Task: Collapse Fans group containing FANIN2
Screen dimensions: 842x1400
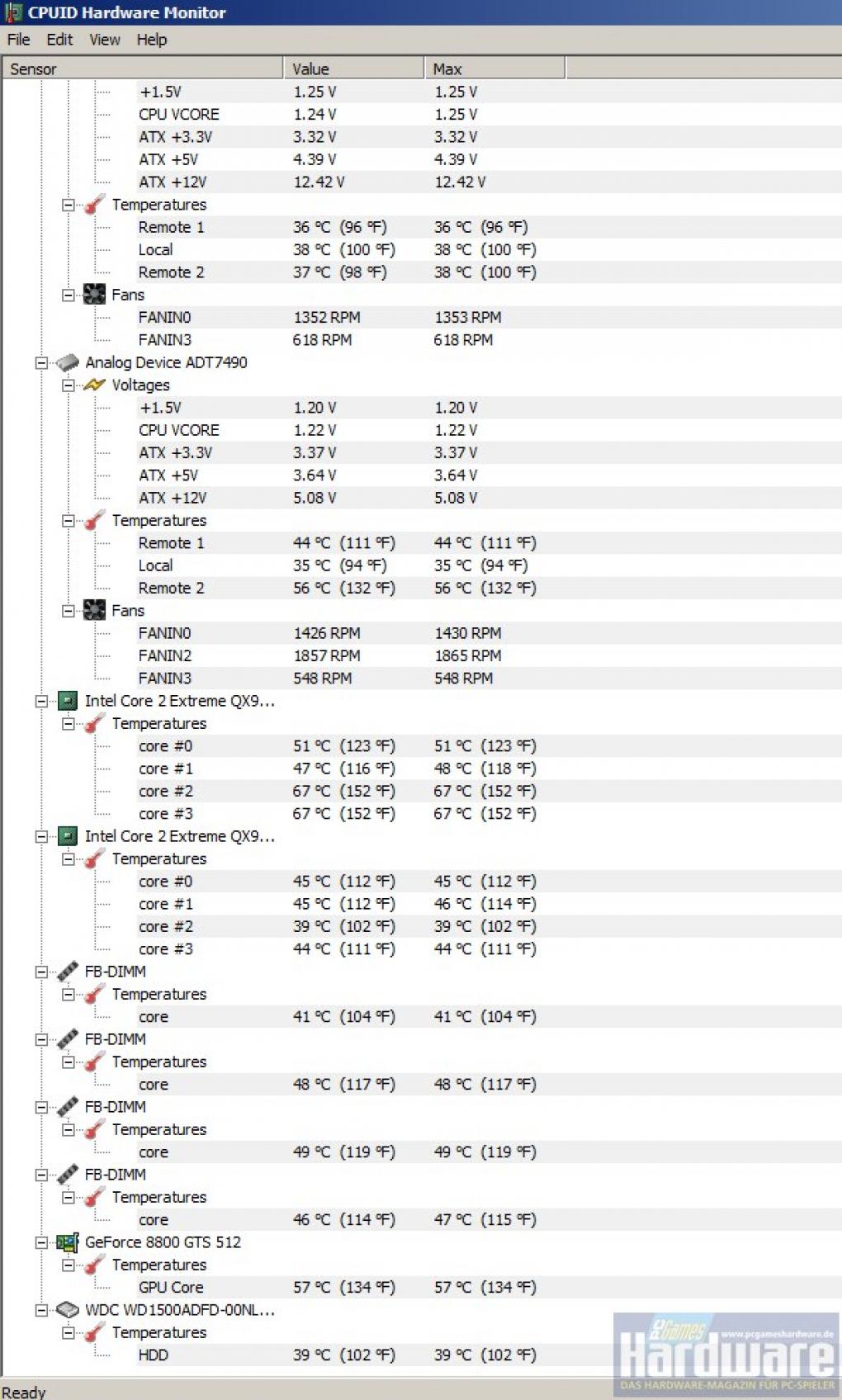Action: [x=69, y=611]
